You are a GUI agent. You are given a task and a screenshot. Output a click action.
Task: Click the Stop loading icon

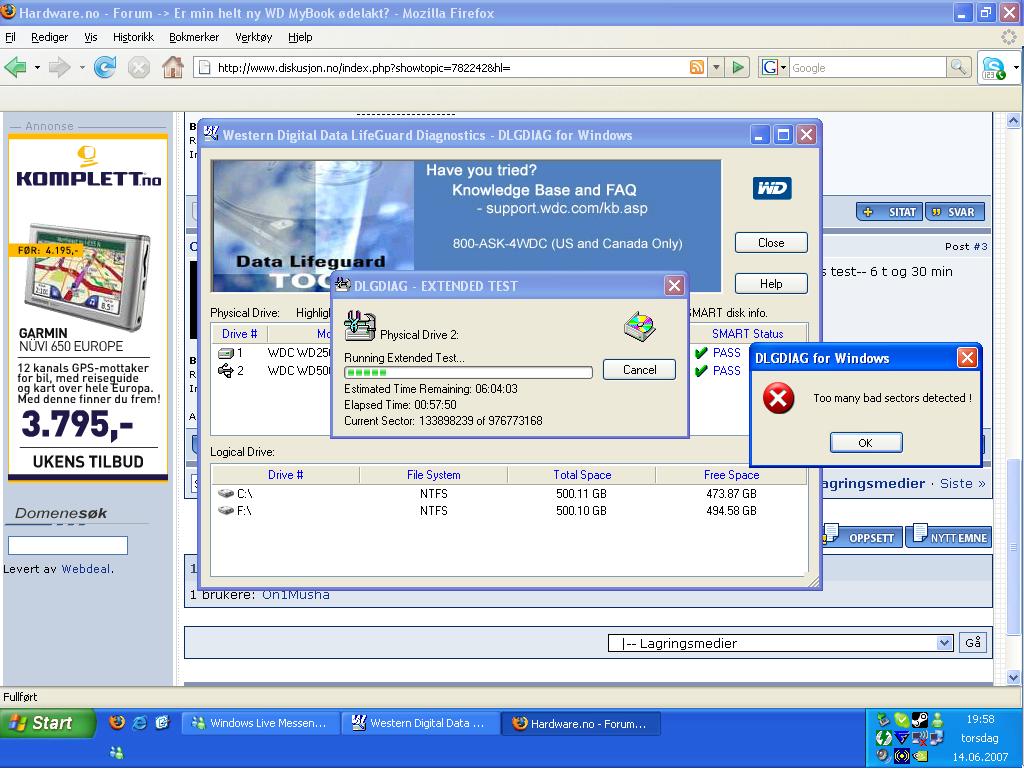coord(138,67)
